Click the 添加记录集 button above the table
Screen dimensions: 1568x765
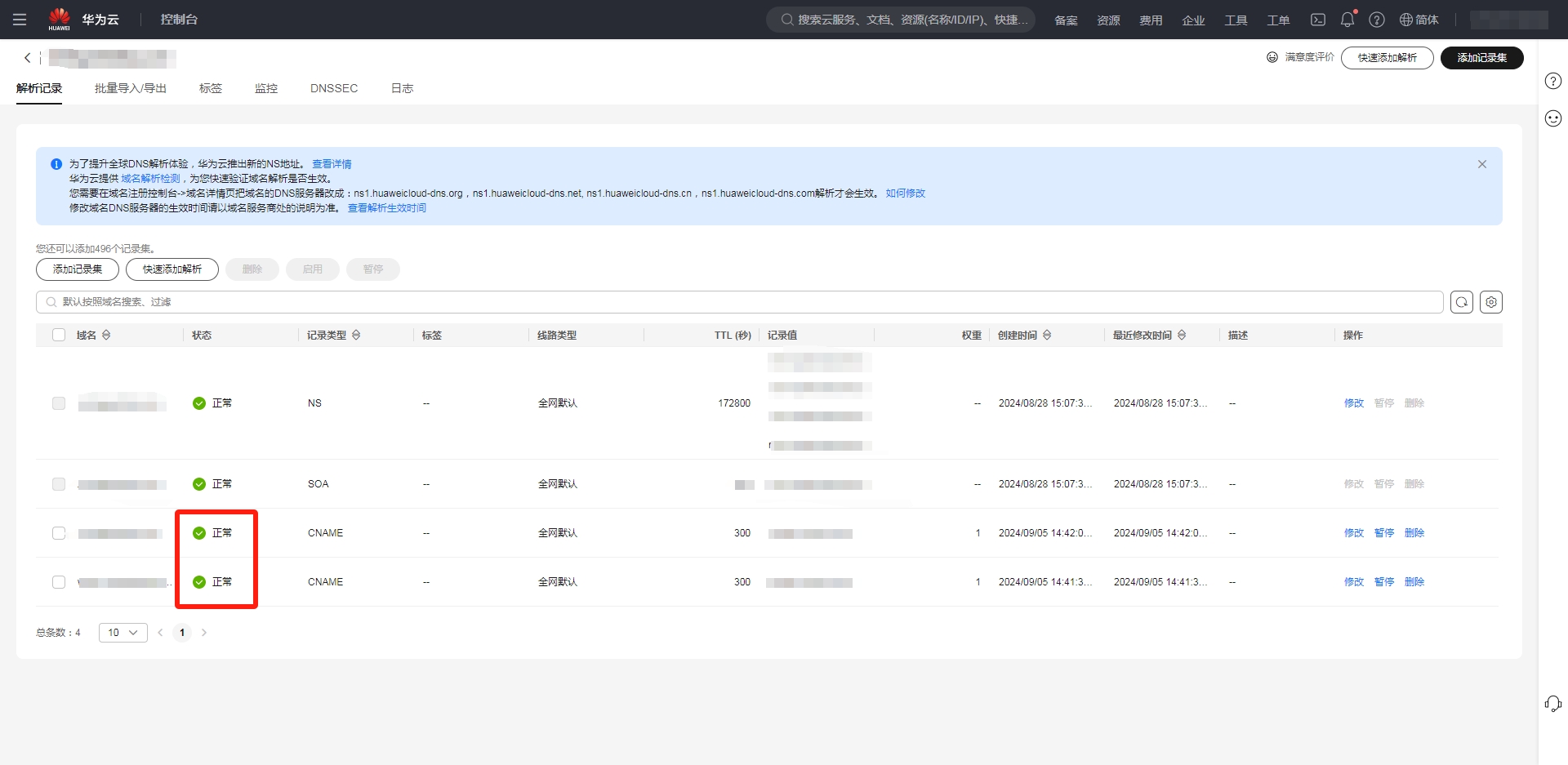78,269
